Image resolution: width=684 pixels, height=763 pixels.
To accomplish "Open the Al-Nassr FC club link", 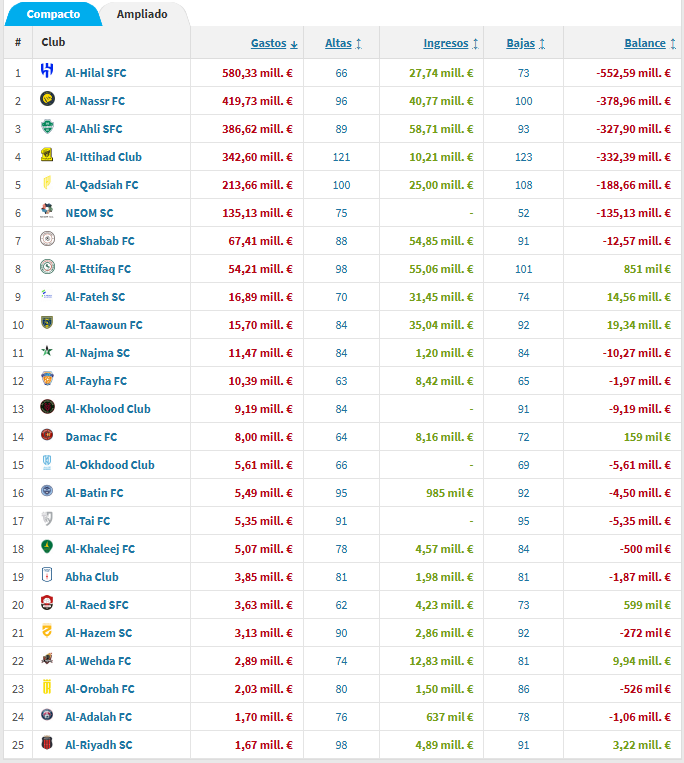I will coord(95,101).
